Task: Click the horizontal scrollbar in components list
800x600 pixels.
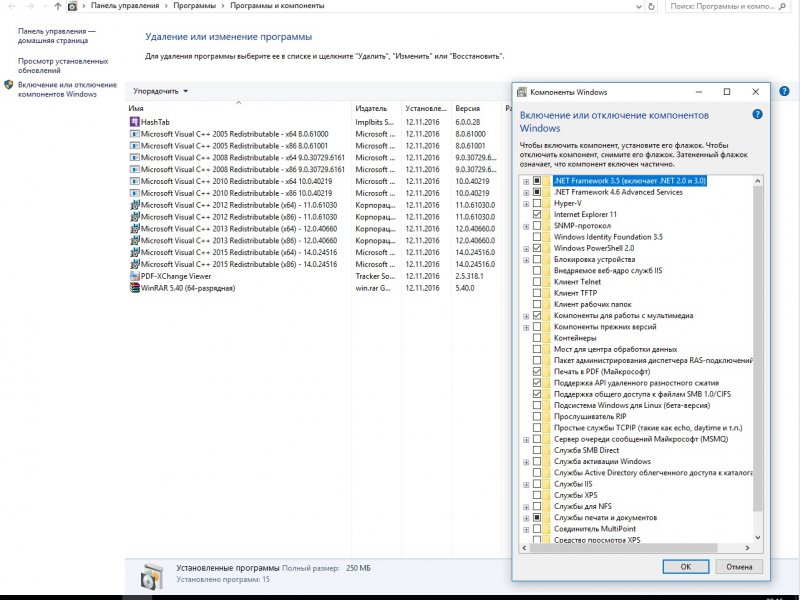Action: pyautogui.click(x=623, y=547)
